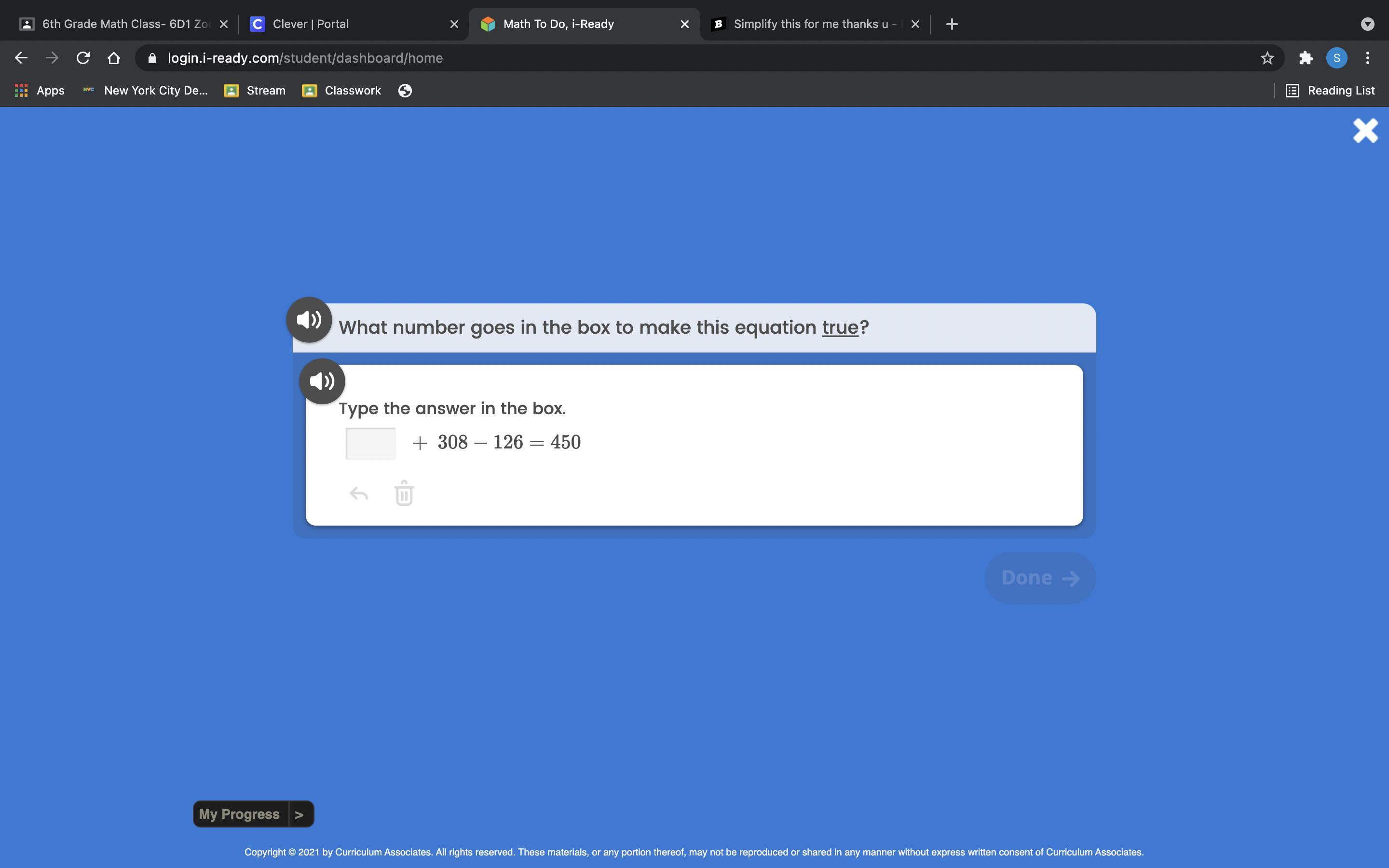Image resolution: width=1389 pixels, height=868 pixels.
Task: Open tab search dropdown arrow
Action: (x=1367, y=24)
